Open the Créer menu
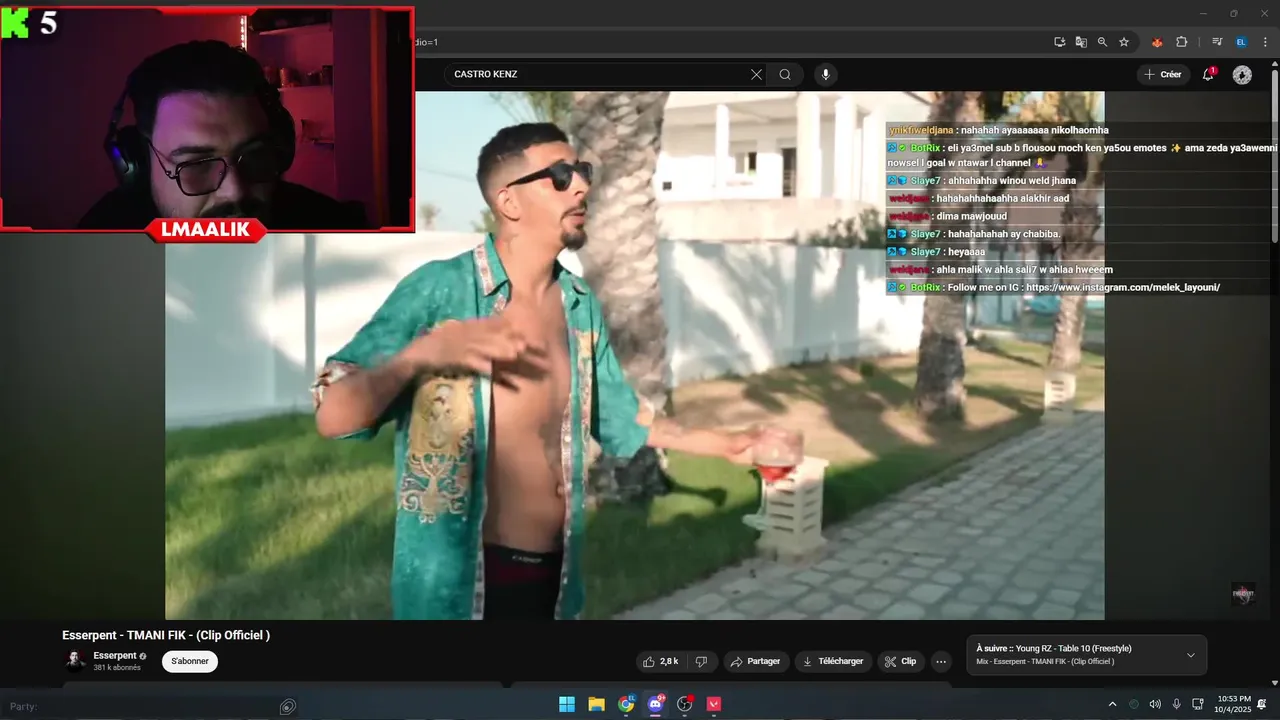The height and width of the screenshot is (720, 1280). click(x=1162, y=74)
